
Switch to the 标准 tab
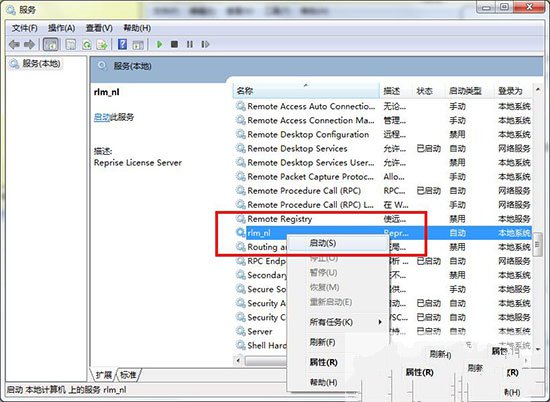click(128, 375)
